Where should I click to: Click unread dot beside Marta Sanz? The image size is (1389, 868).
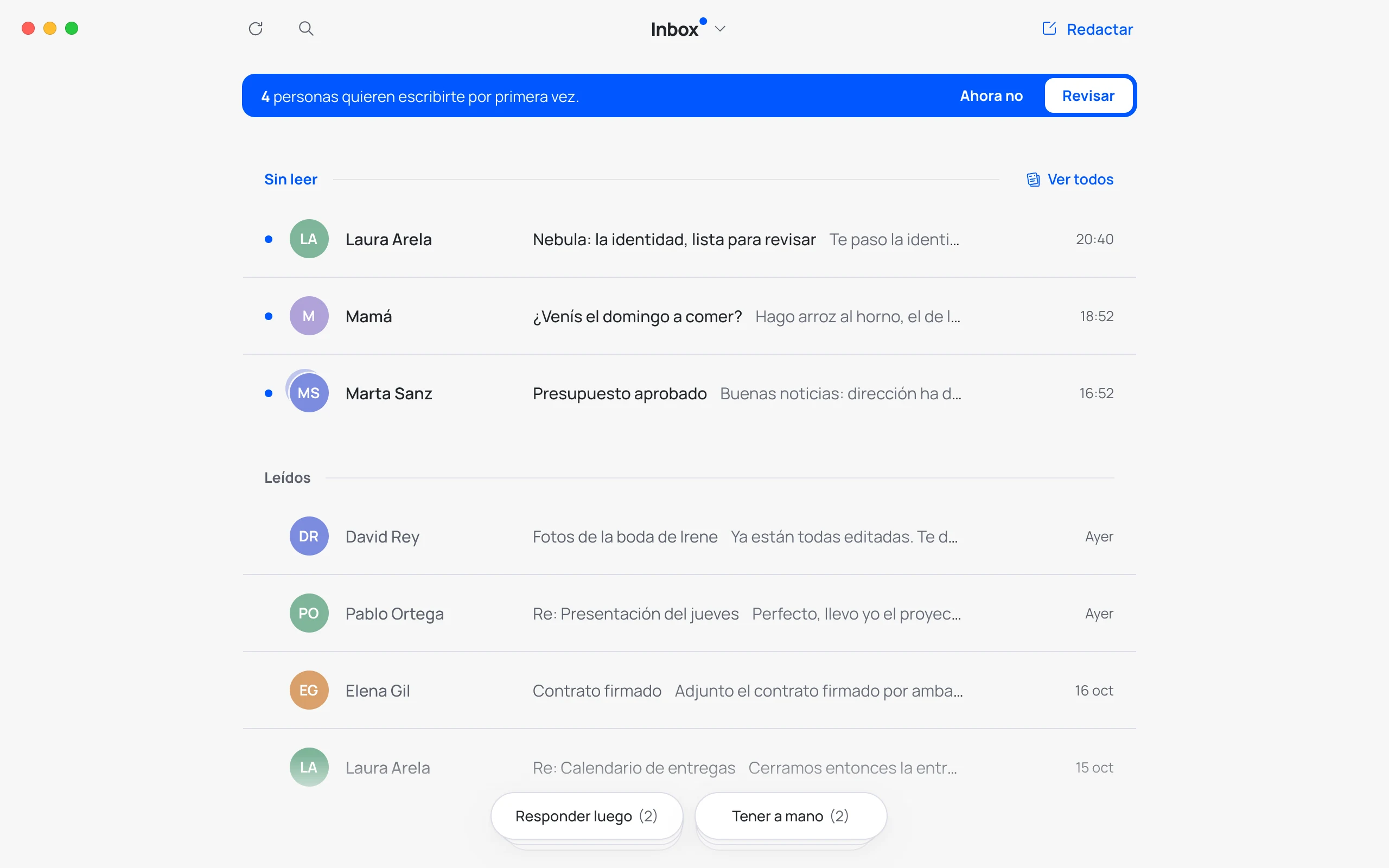[268, 393]
